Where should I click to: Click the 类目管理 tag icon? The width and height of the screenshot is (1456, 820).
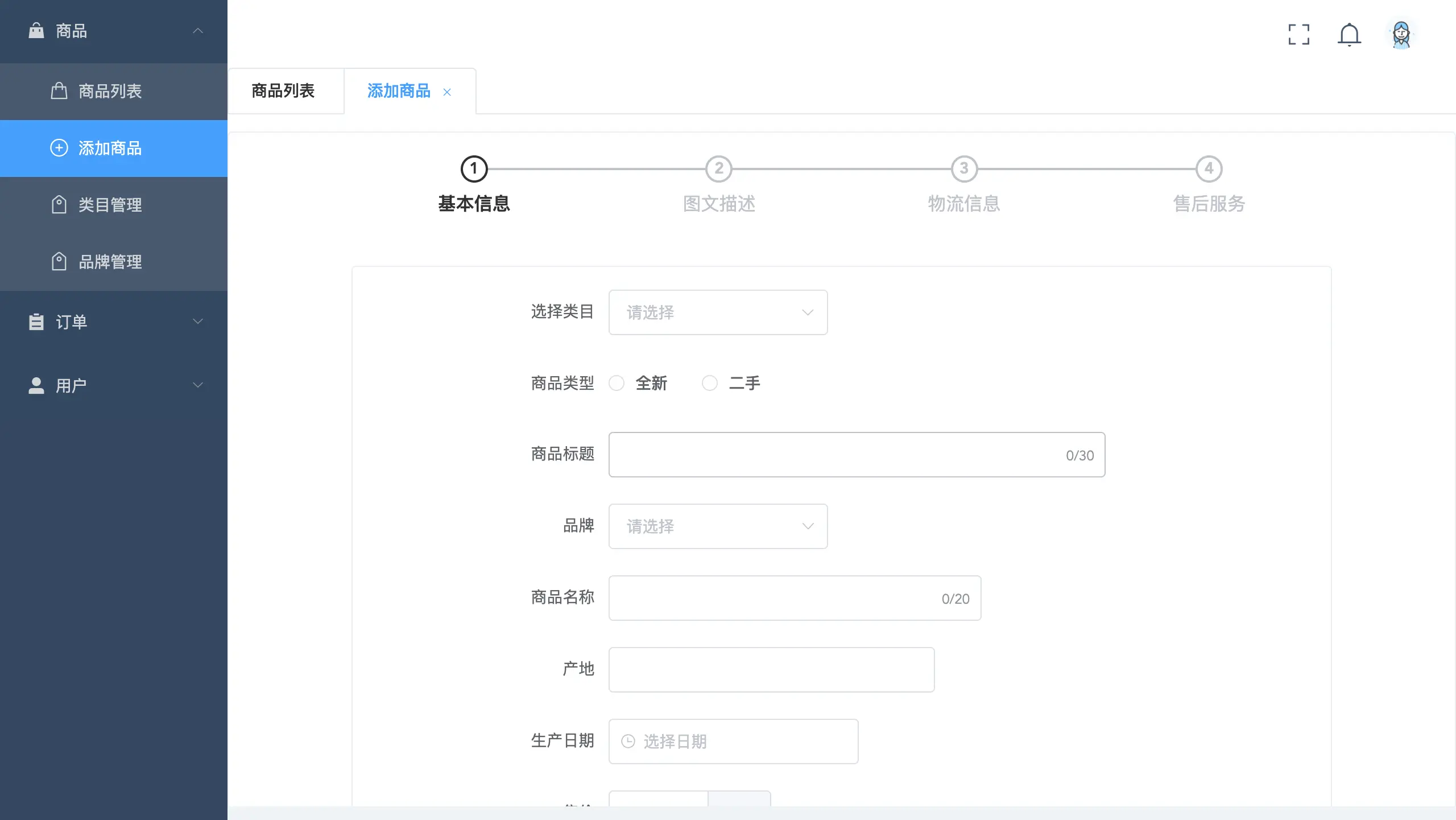pyautogui.click(x=59, y=205)
